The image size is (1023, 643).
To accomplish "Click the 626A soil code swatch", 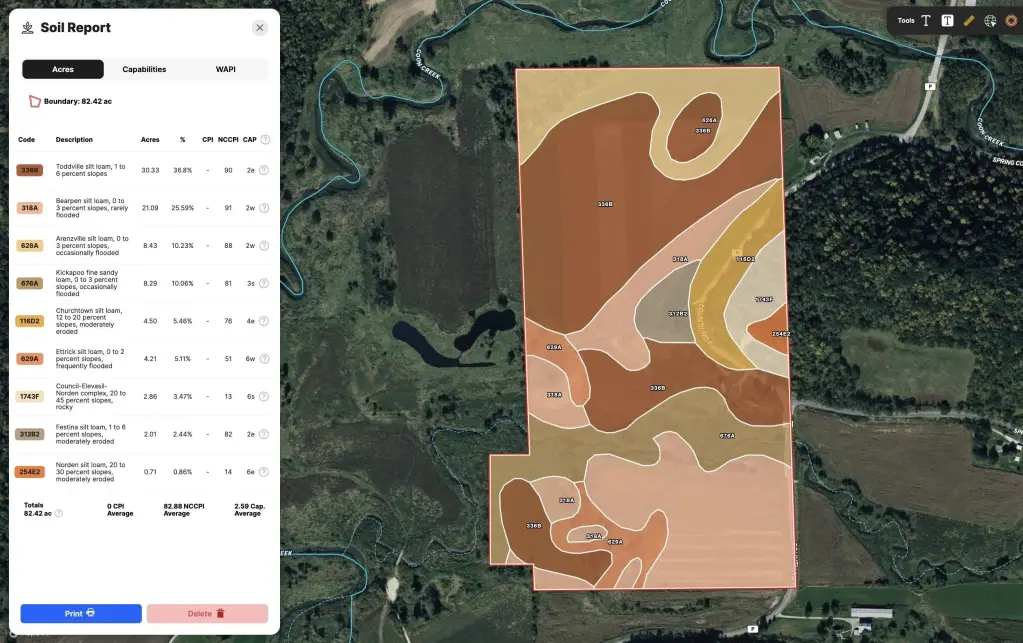I will 29,246.
